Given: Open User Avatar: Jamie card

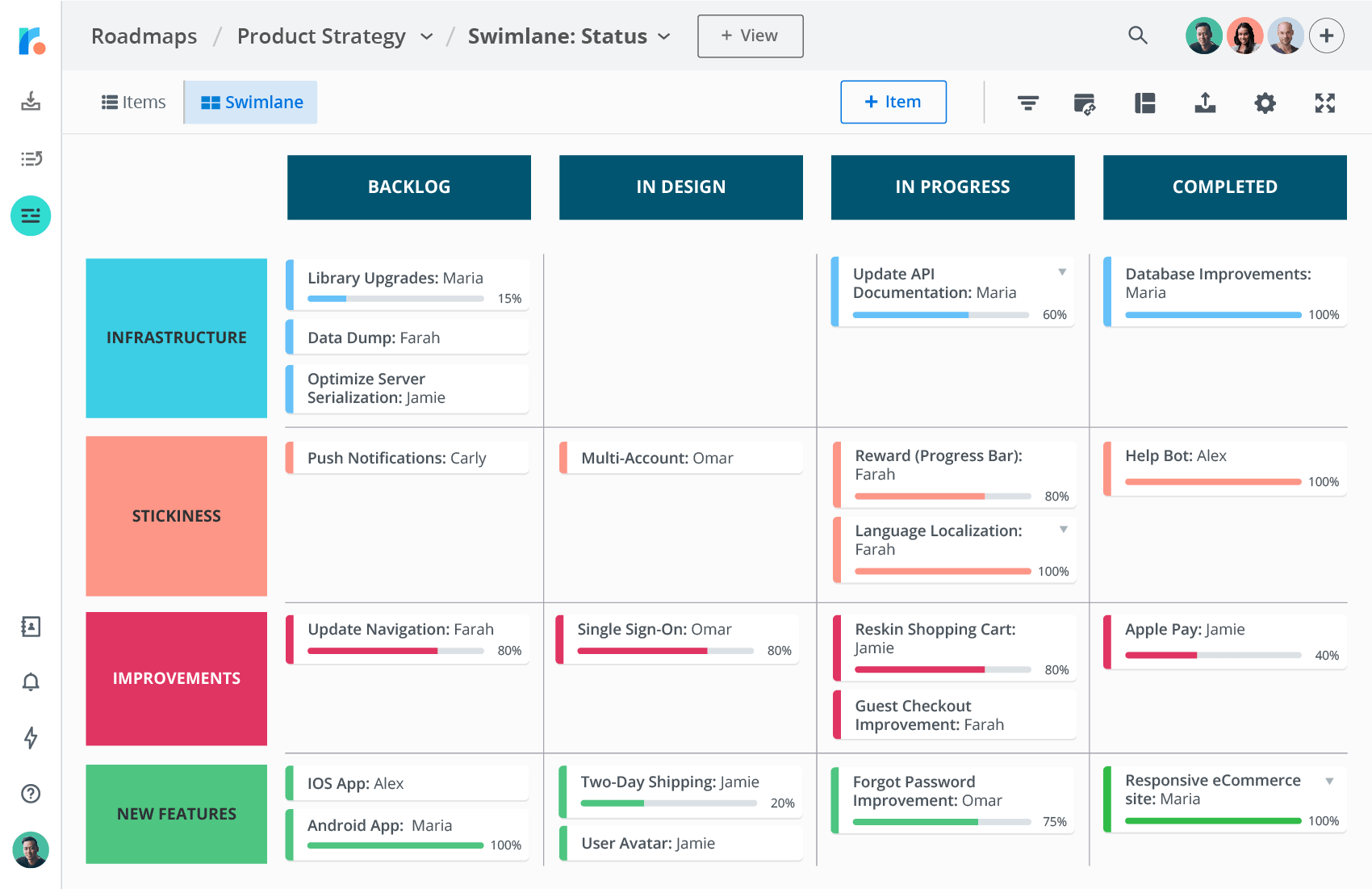Looking at the screenshot, I should click(x=681, y=843).
